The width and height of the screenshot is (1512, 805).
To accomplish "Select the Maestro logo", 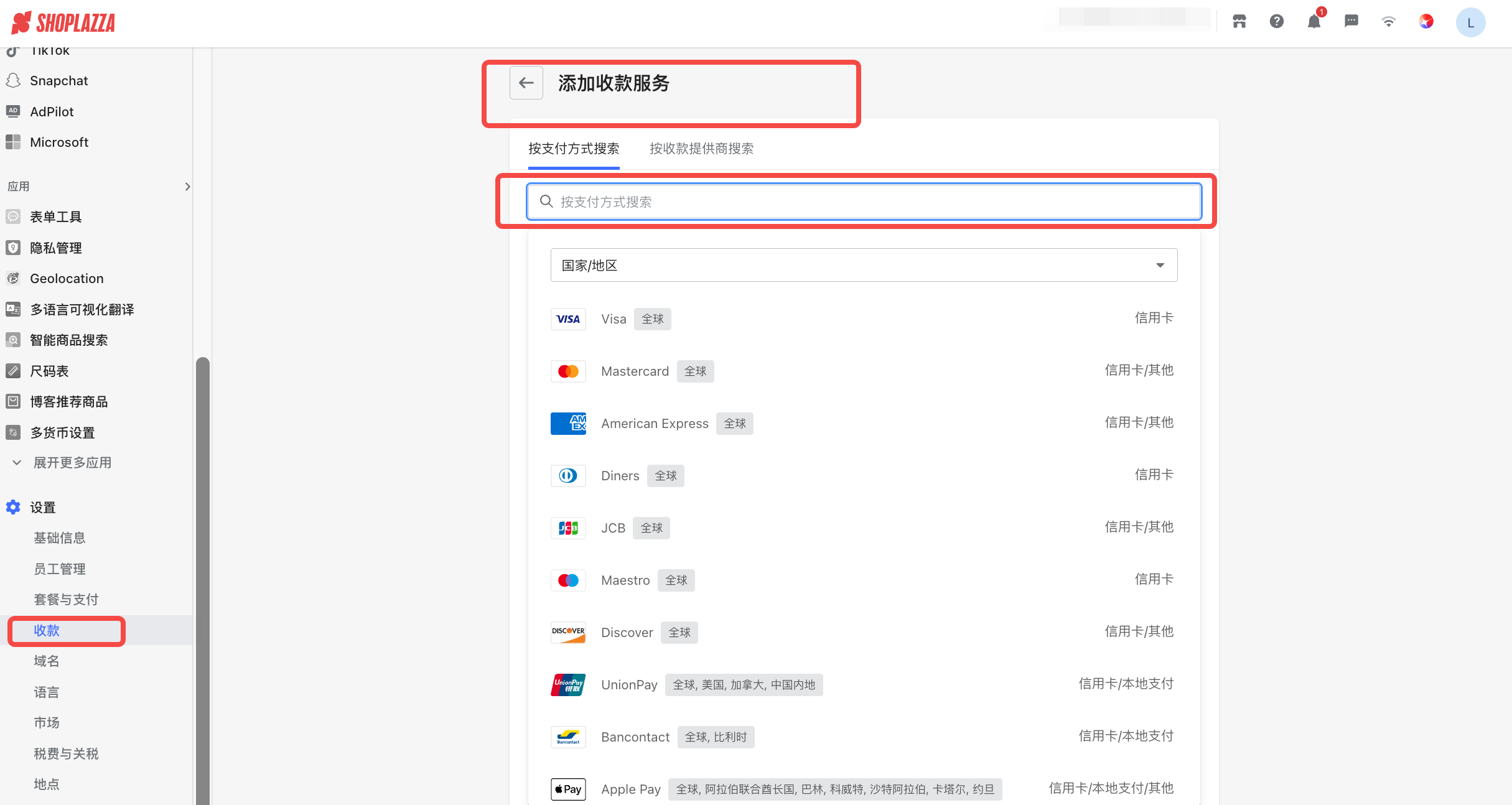I will [568, 580].
